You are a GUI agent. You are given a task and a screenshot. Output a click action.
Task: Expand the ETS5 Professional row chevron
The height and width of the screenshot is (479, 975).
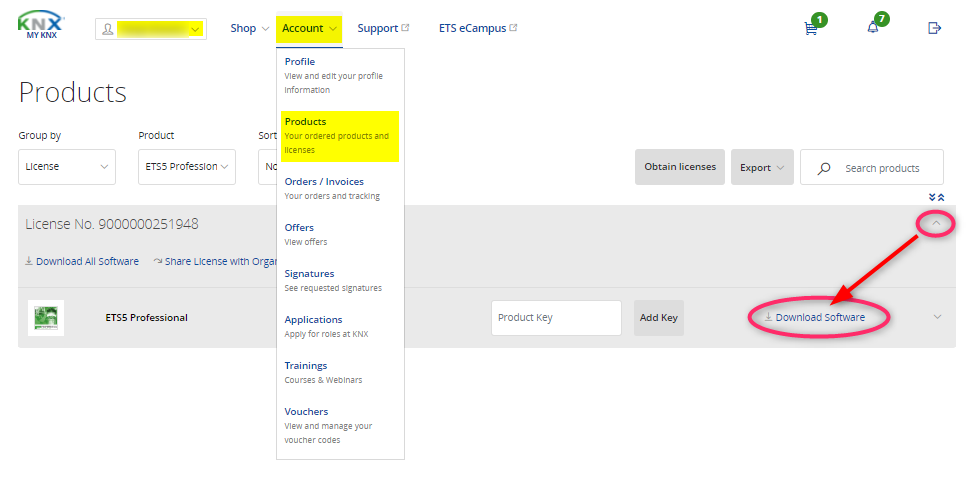tap(938, 317)
